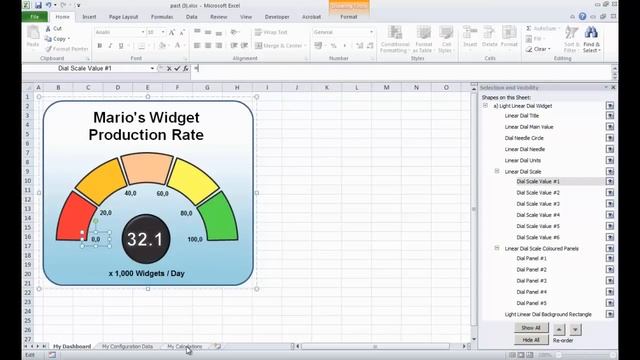Screen dimensions: 640x360
Task: Collapse the Linear Dial Scale group
Action: 497,171
